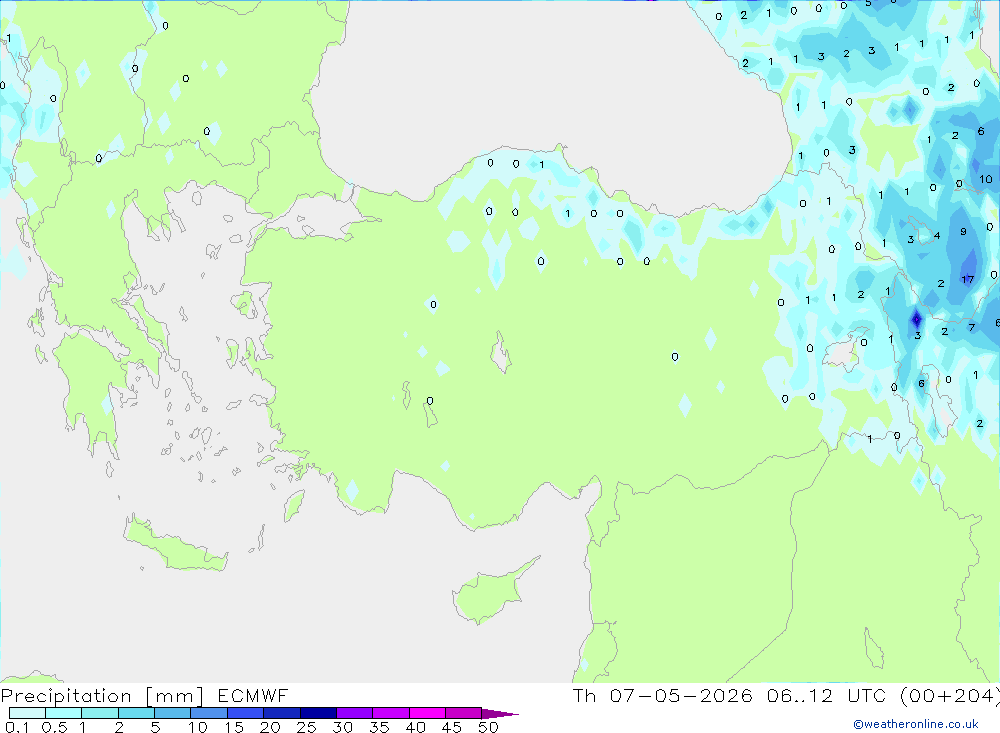This screenshot has height=733, width=1000.
Task: Click the 'Th 07-05-2026' date text
Action: 662,695
